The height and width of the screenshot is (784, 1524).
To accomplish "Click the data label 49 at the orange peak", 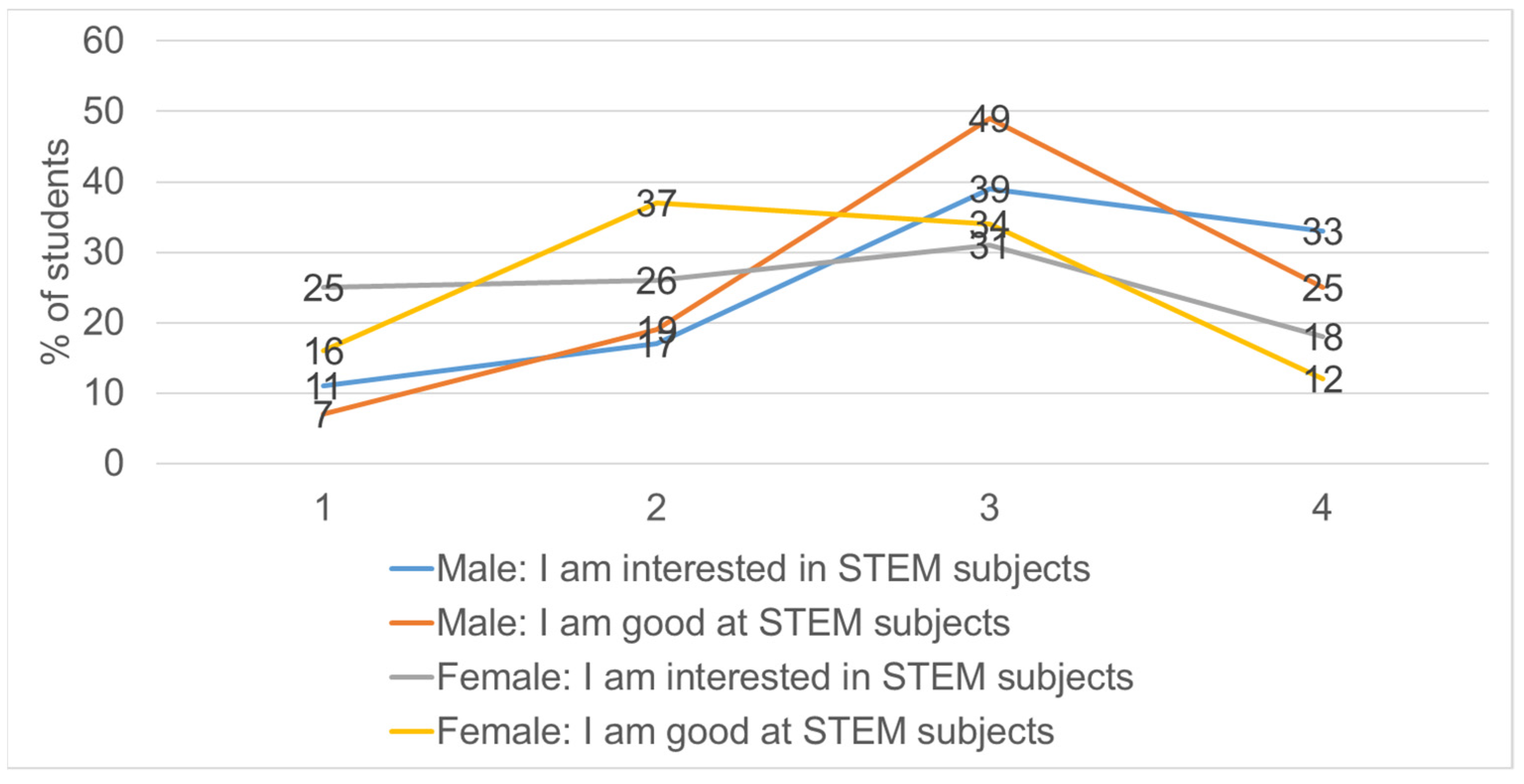I will (x=989, y=120).
